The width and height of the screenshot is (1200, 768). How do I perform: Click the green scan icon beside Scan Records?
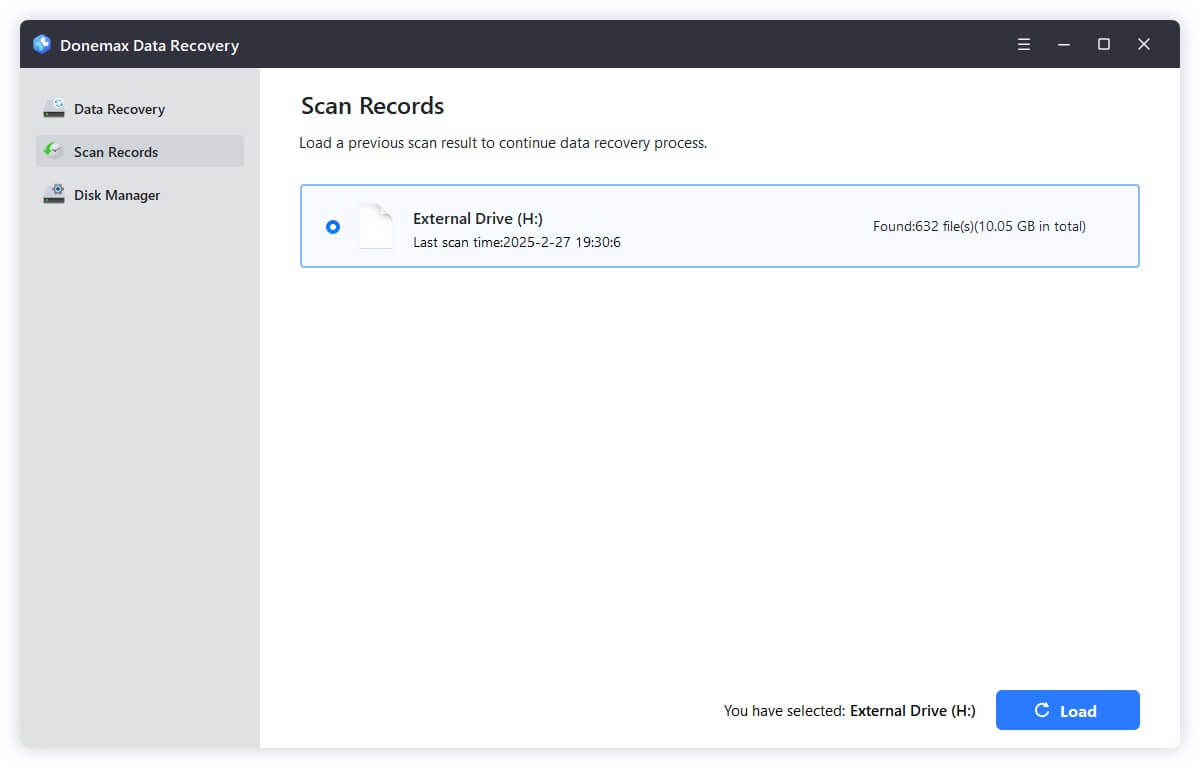pos(53,151)
